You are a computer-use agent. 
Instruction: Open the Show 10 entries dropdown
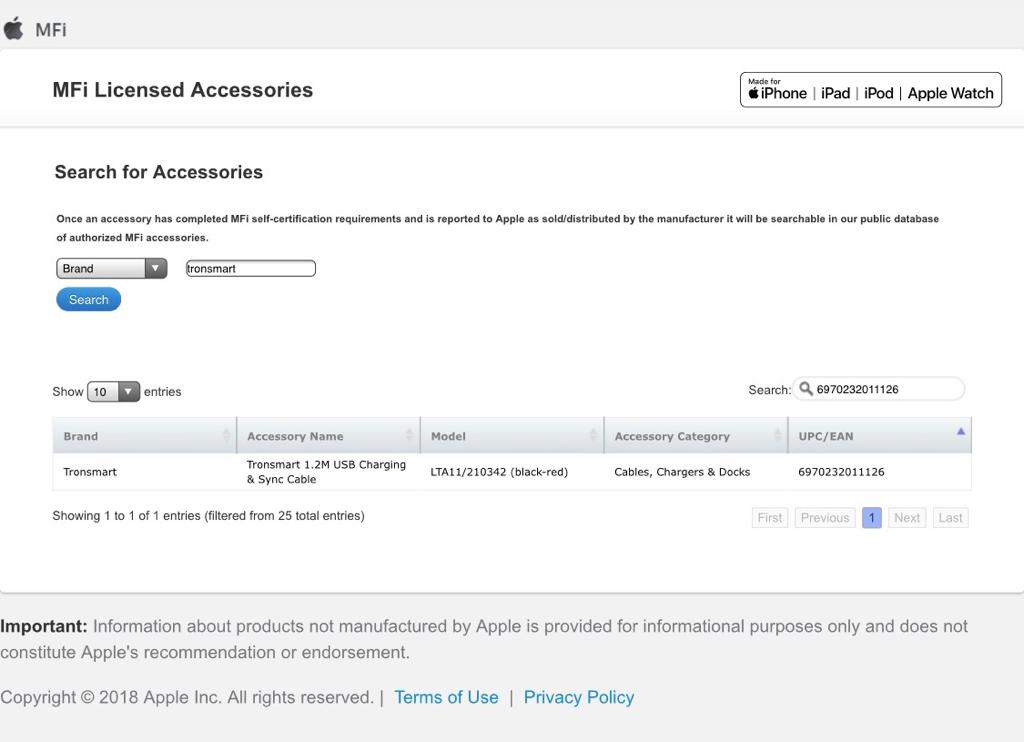click(x=113, y=392)
